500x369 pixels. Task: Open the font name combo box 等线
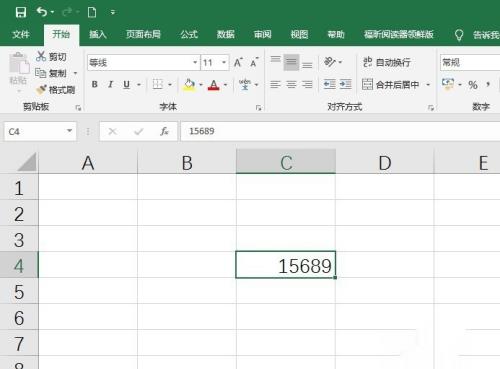pos(144,63)
